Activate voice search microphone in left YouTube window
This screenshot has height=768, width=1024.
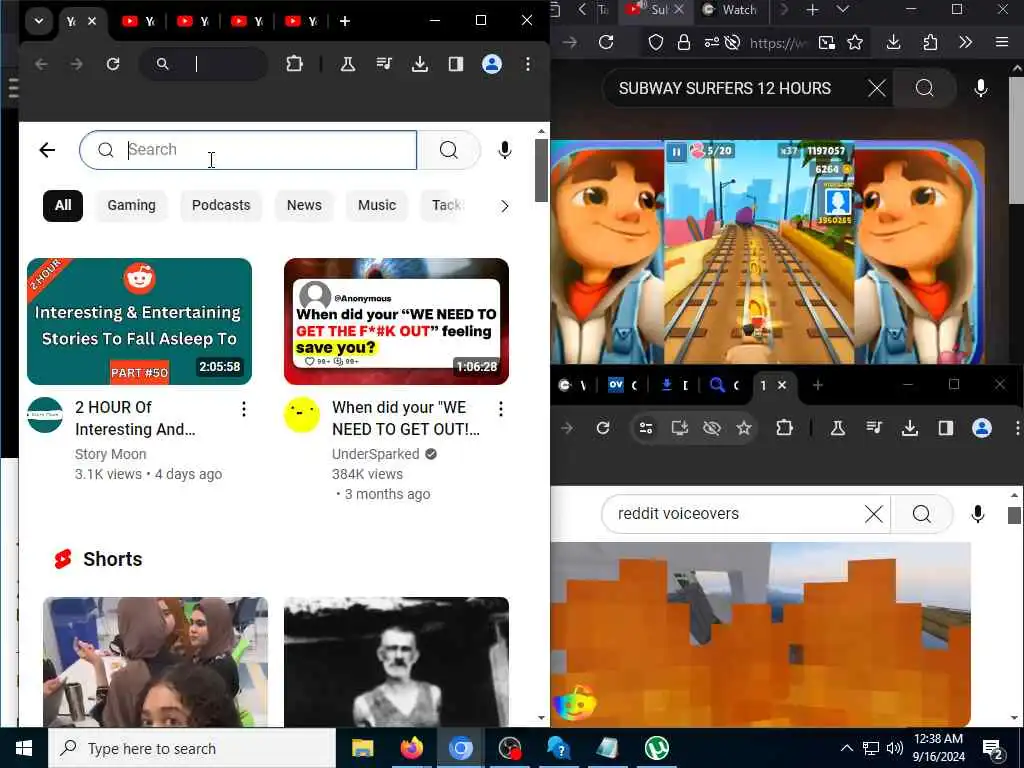(x=504, y=150)
